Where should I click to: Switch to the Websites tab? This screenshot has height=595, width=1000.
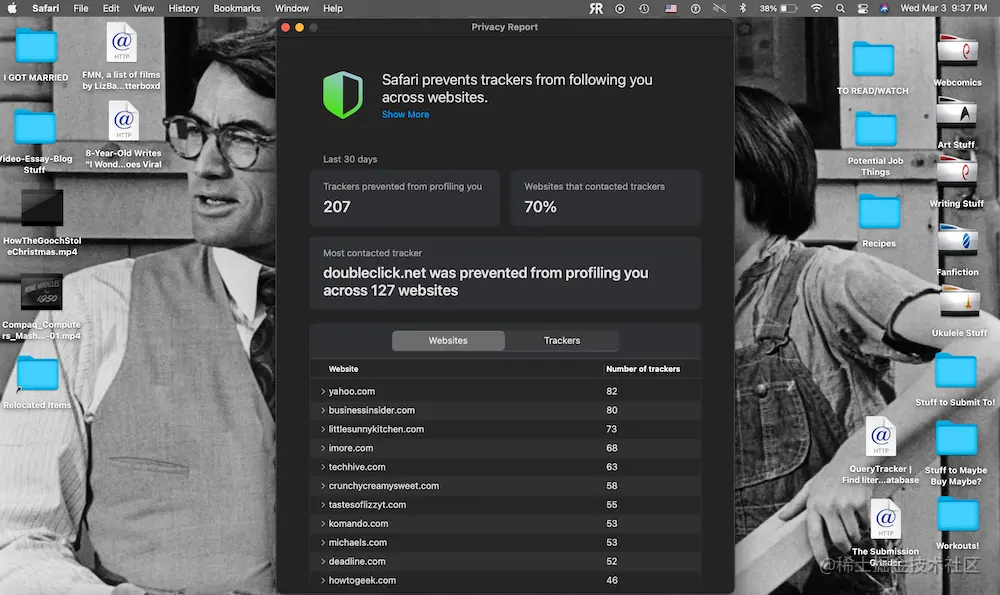coord(448,341)
